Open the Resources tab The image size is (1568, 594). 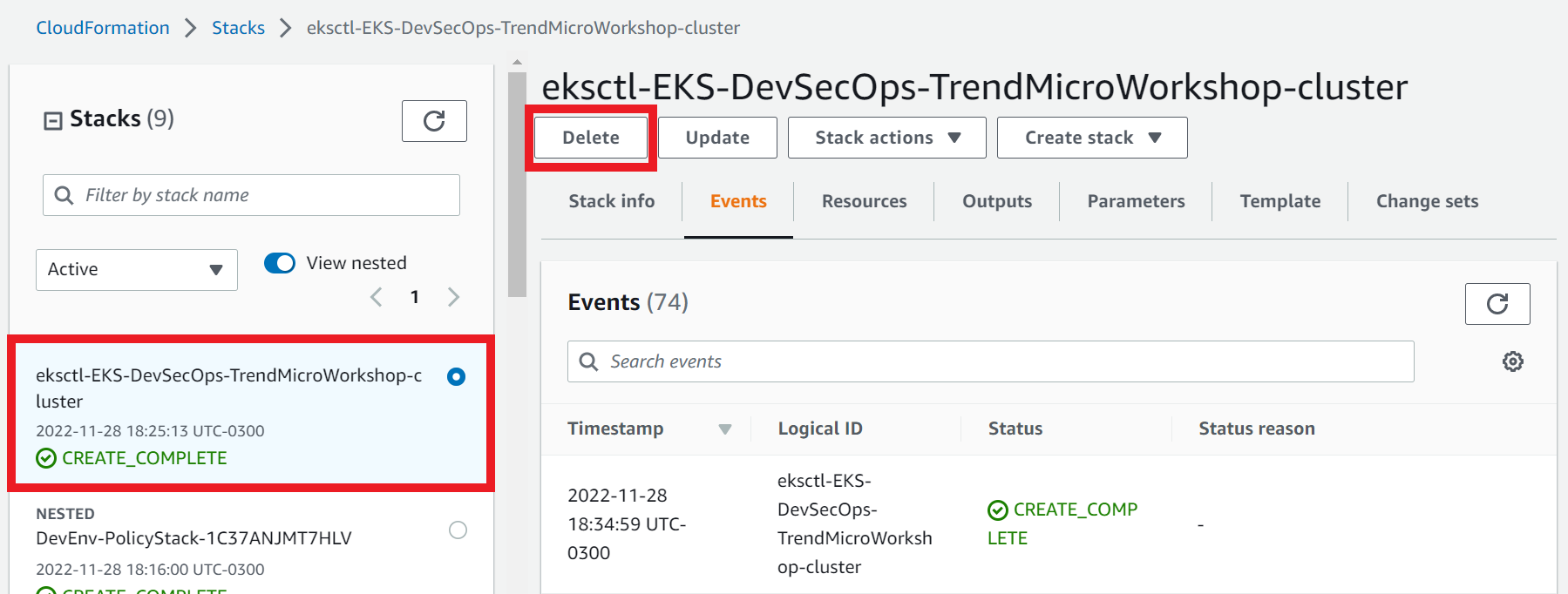865,201
